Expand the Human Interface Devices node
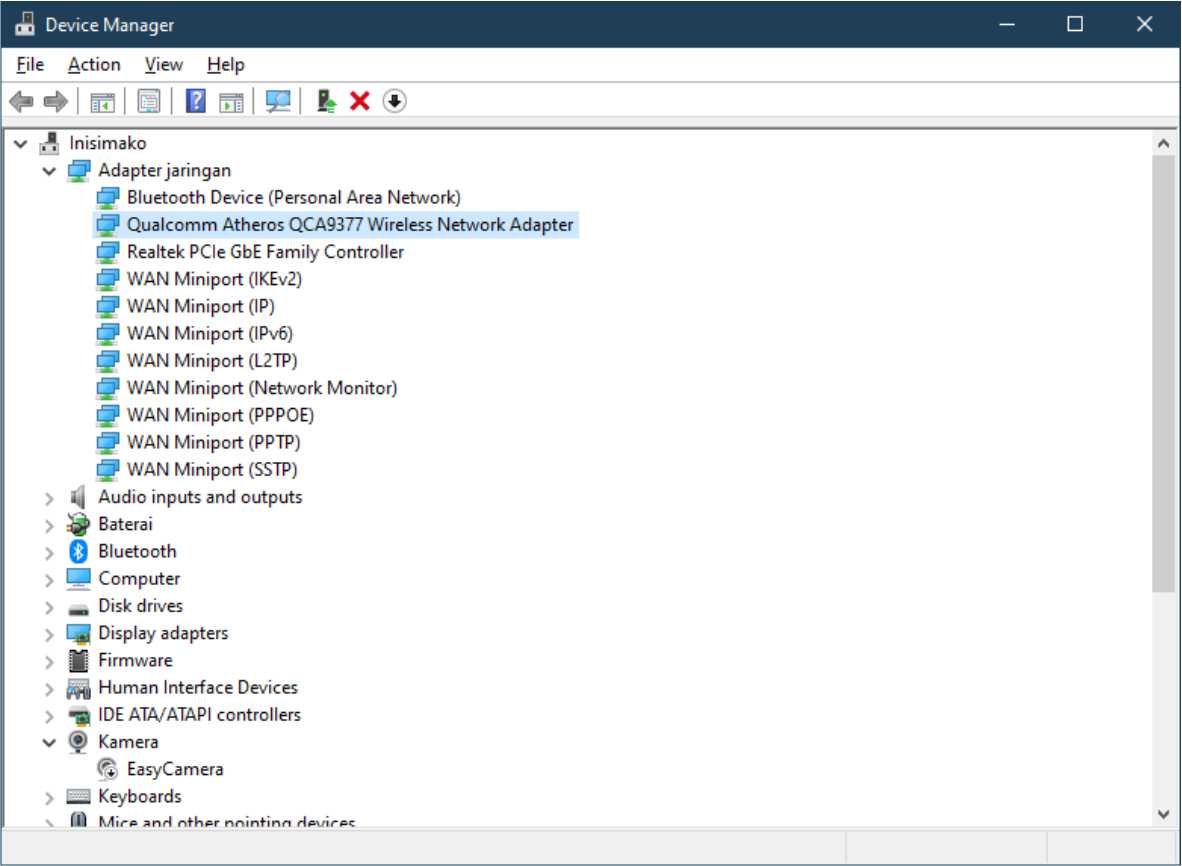 pos(50,688)
